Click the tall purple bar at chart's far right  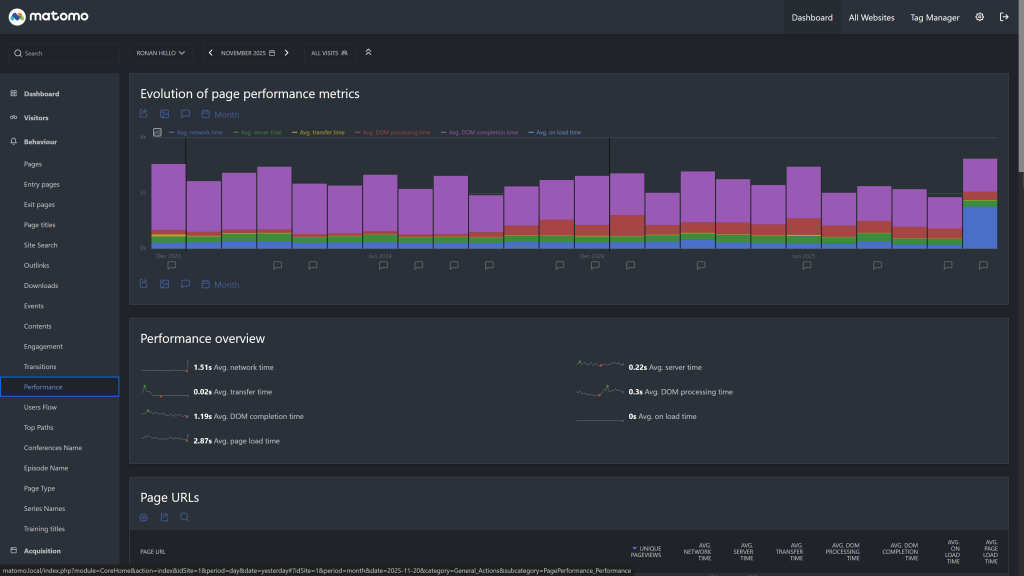[980, 174]
